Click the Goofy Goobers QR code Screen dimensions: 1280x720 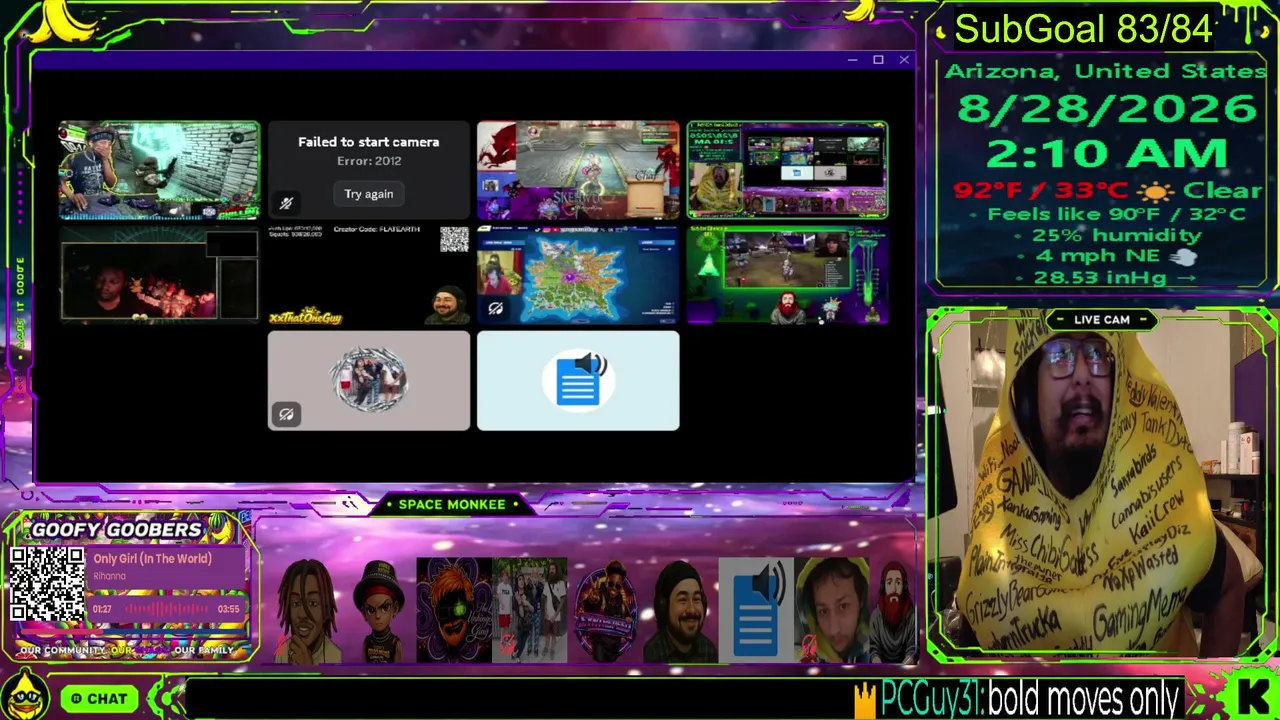(x=47, y=584)
